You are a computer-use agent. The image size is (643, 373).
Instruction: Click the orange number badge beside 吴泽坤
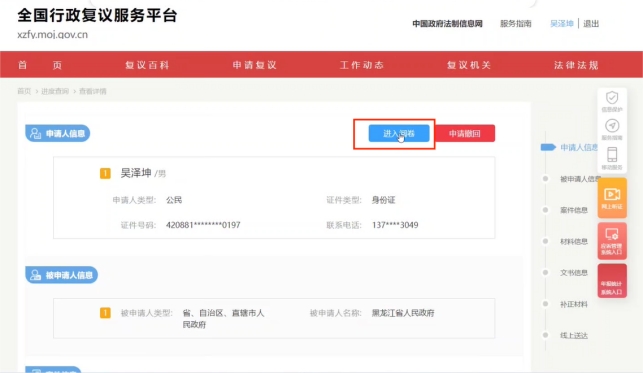[105, 173]
